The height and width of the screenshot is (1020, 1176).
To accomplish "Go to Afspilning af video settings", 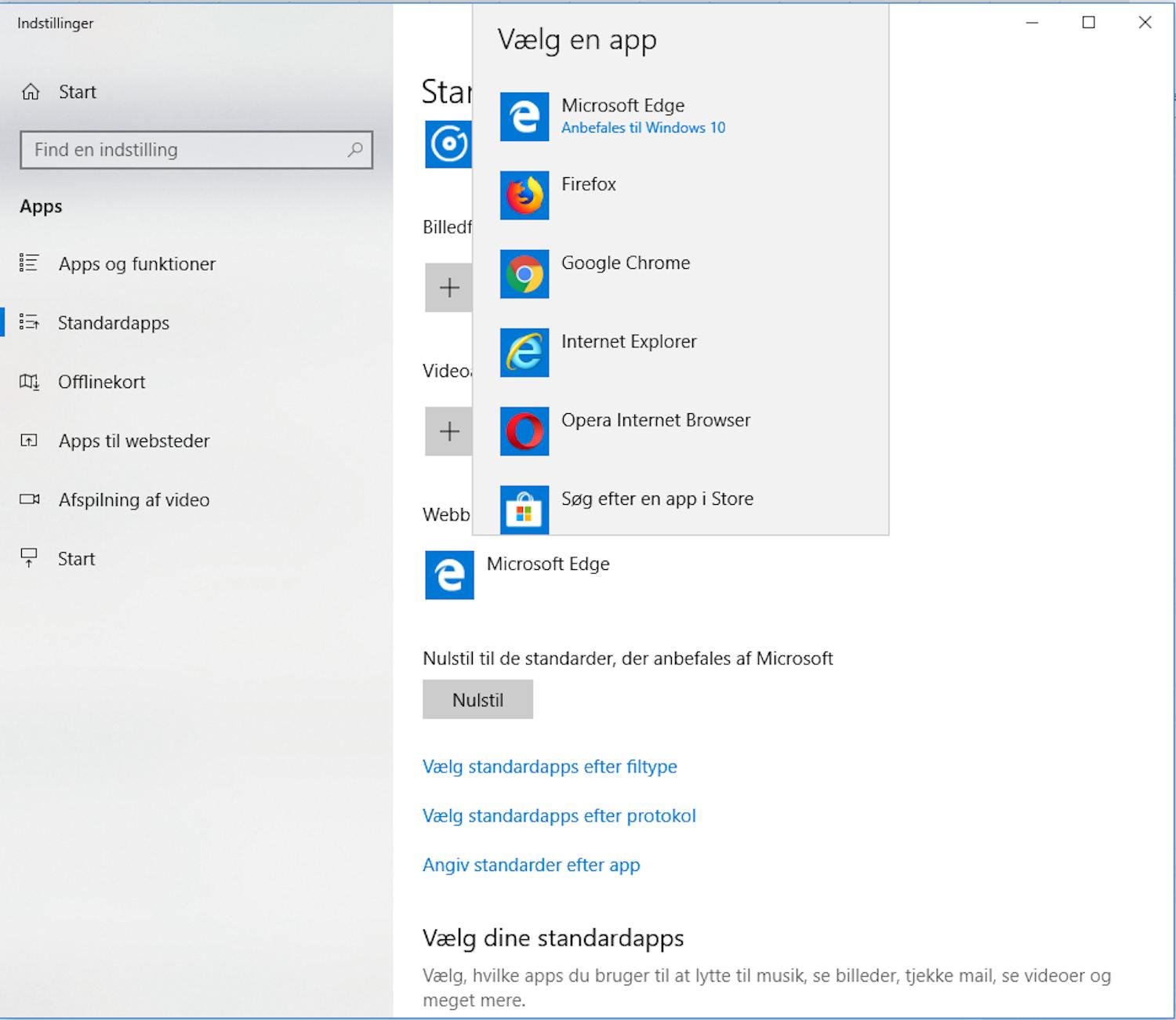I will tap(133, 499).
